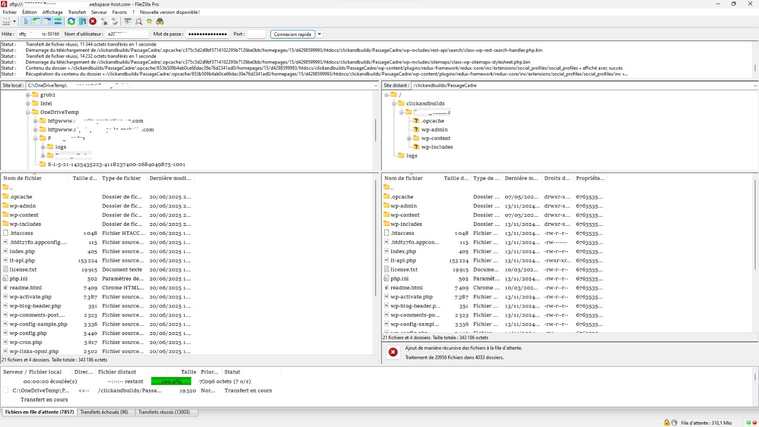Open the Transfert menu

point(77,12)
